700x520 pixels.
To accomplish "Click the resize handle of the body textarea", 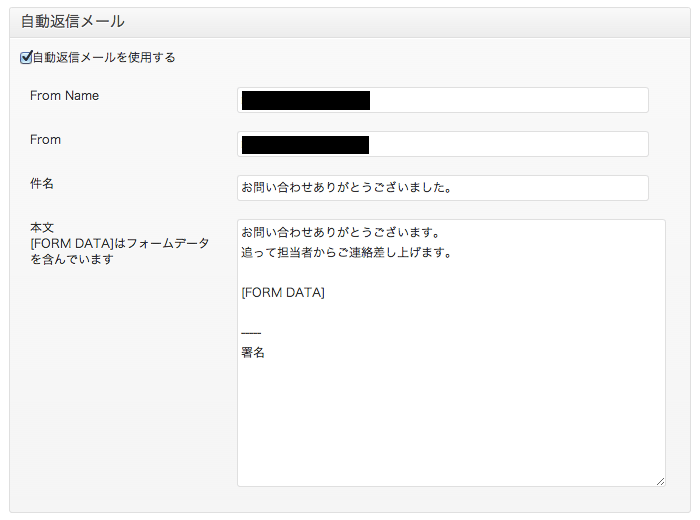I will pos(660,481).
